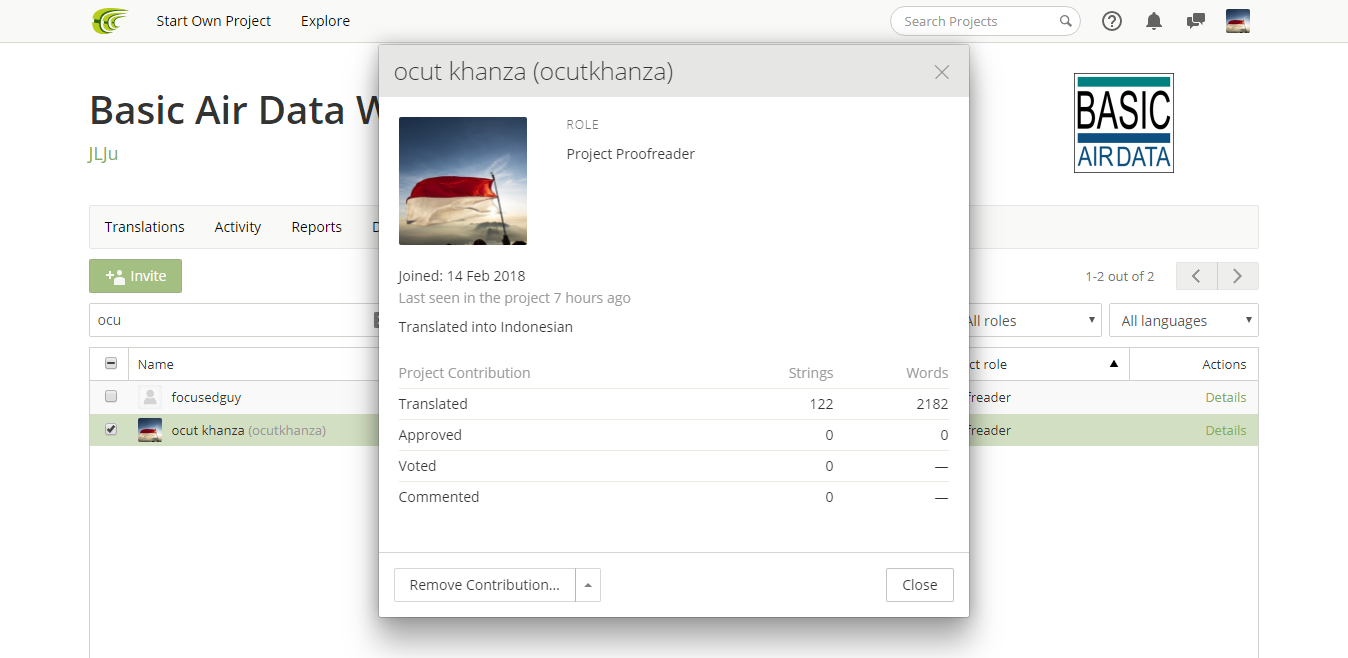Open the All roles dropdown
The image size is (1348, 658).
pos(1031,321)
